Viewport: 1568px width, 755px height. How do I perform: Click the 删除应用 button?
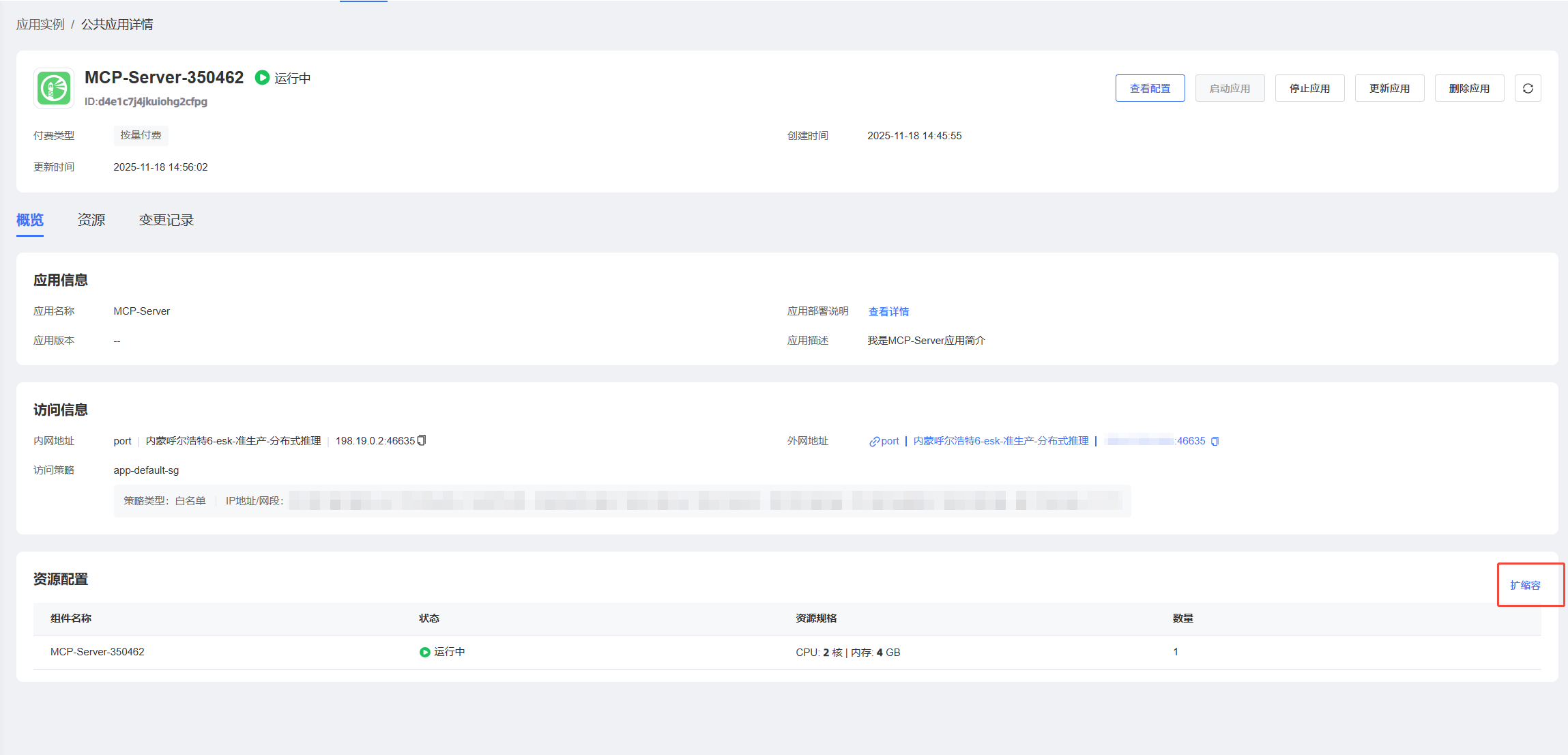point(1469,89)
